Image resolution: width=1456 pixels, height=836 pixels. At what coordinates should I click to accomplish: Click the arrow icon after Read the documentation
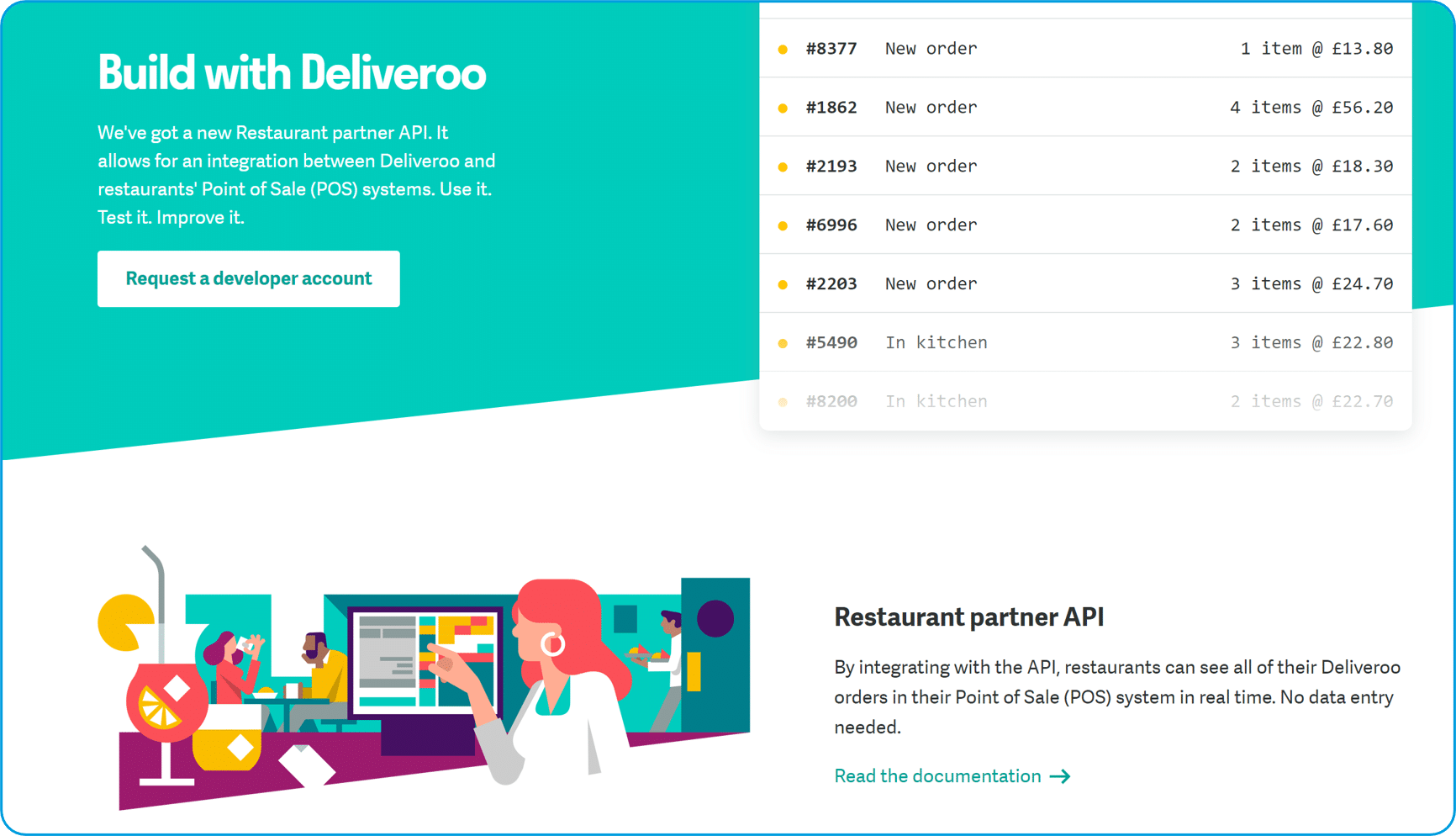pyautogui.click(x=1061, y=776)
